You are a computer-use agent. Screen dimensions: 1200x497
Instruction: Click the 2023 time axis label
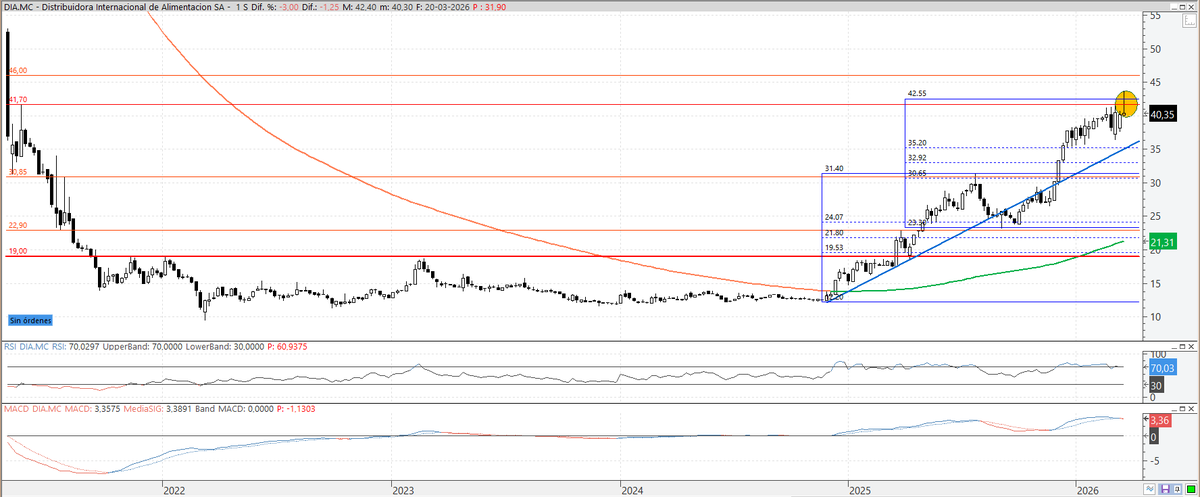(x=402, y=491)
